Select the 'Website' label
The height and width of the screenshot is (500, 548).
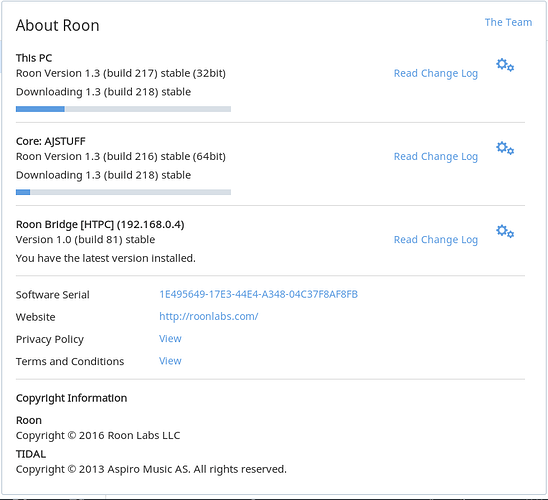[36, 317]
